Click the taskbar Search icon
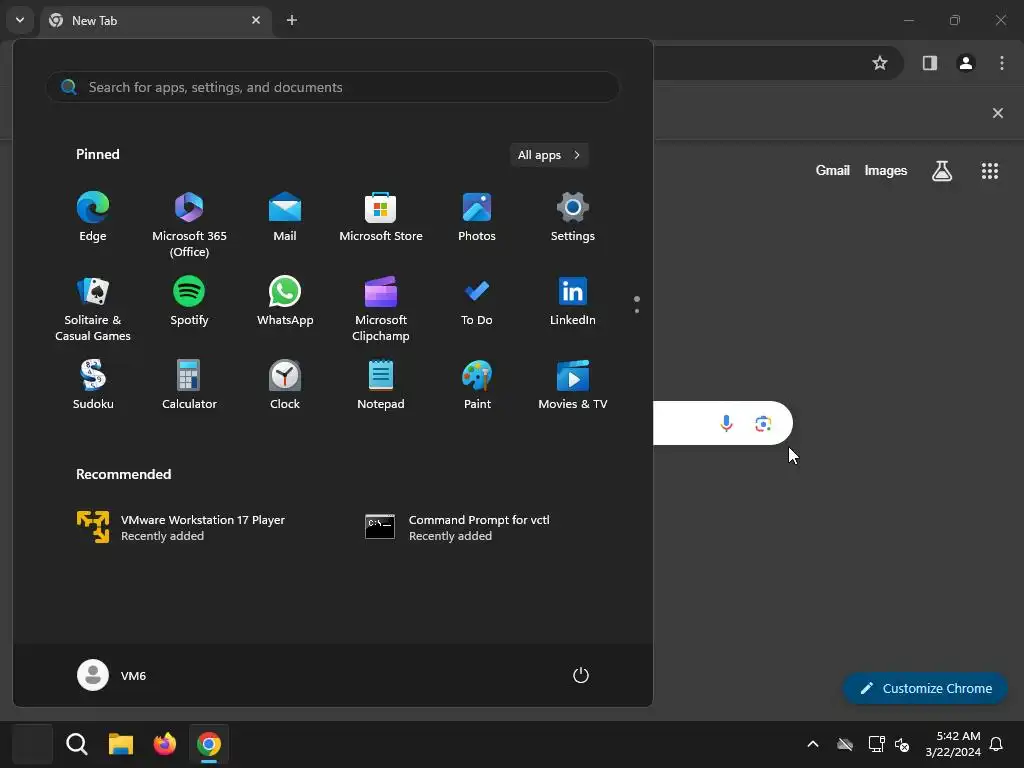Viewport: 1024px width, 768px height. point(77,744)
